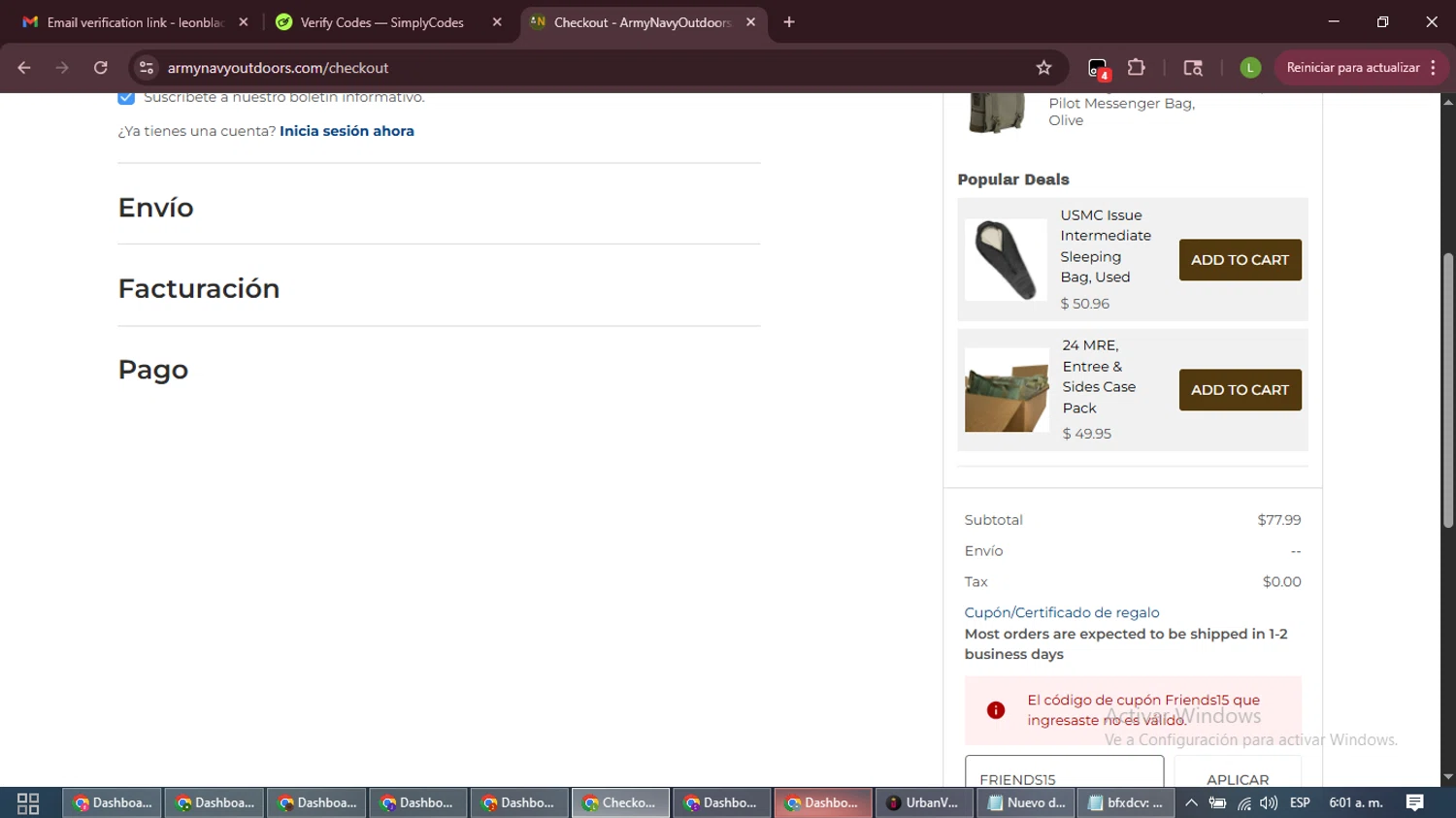Click the ESP language indicator
Image resolution: width=1456 pixels, height=818 pixels.
[1300, 803]
